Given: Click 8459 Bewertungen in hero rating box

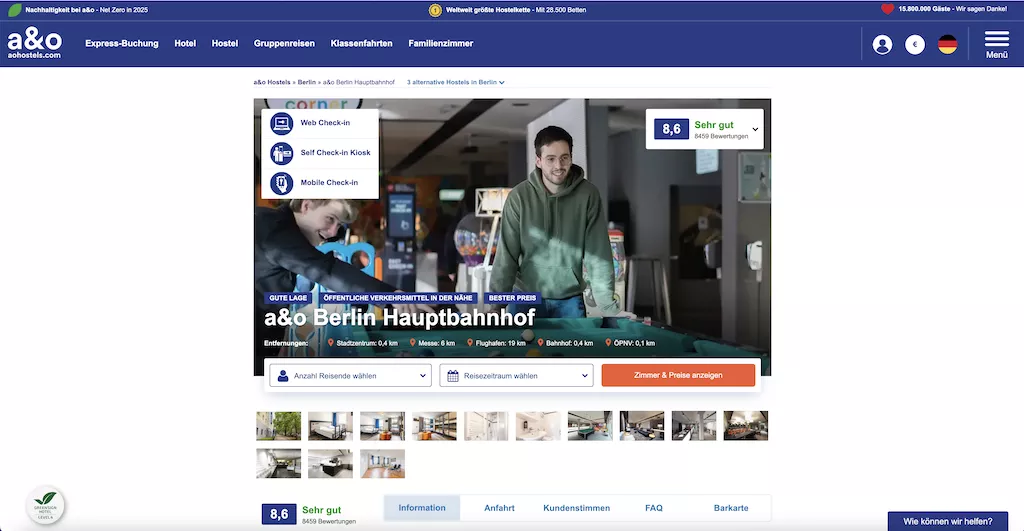Looking at the screenshot, I should [721, 137].
